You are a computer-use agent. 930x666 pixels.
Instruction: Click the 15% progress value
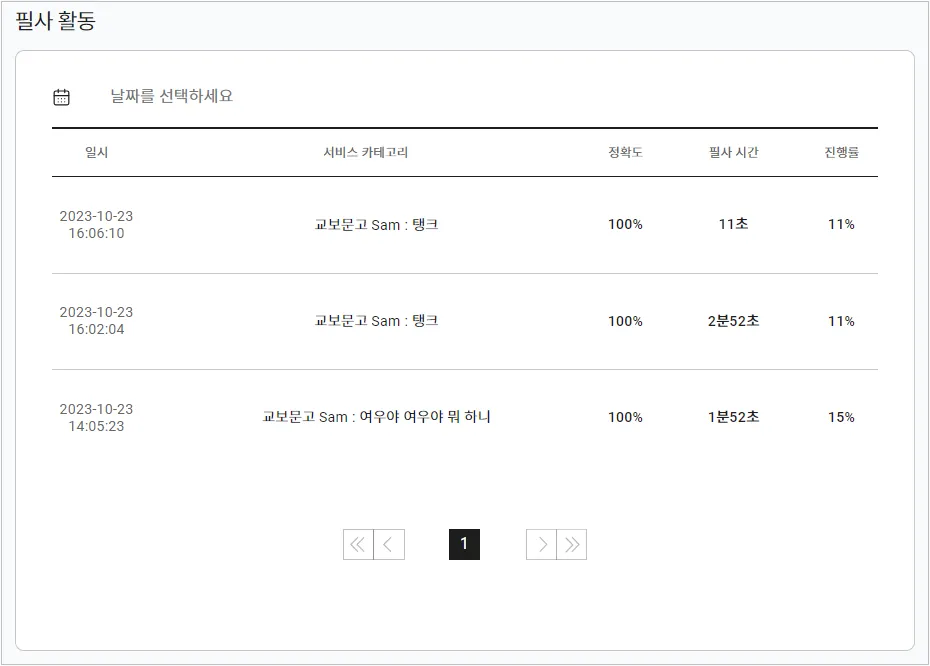(841, 417)
